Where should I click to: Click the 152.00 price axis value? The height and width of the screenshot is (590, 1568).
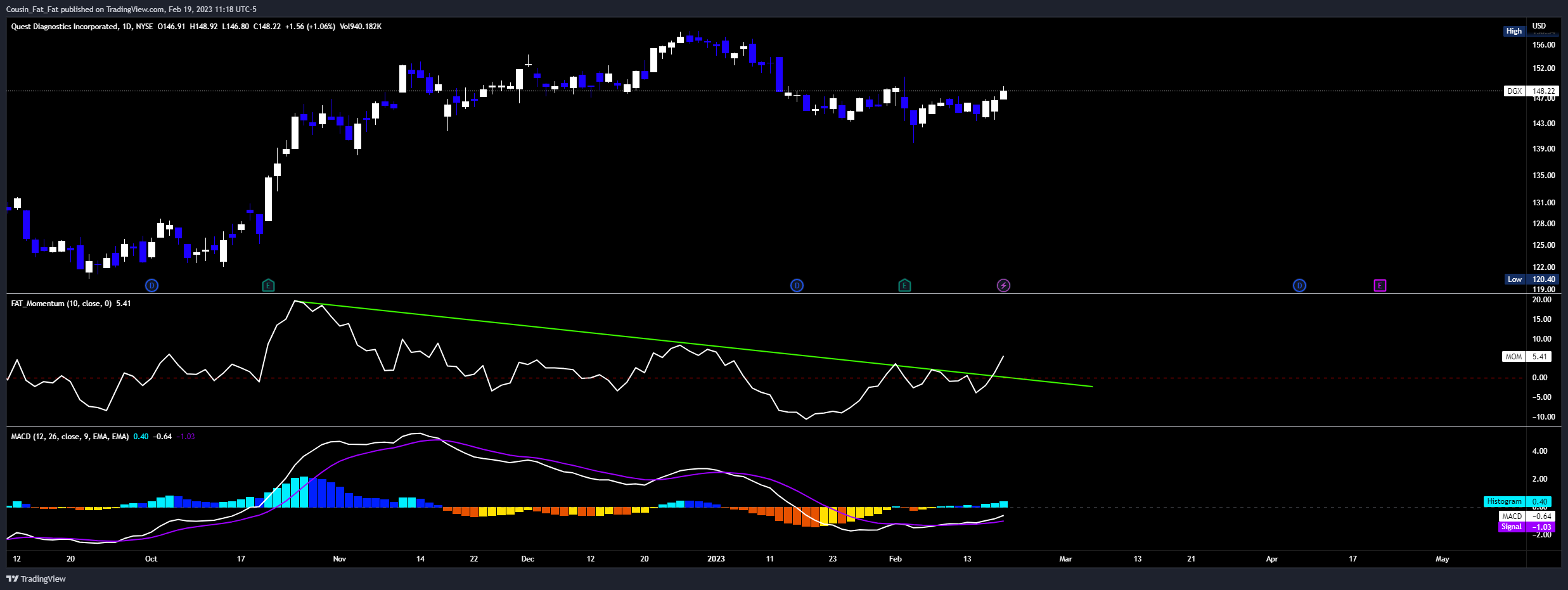click(1544, 68)
